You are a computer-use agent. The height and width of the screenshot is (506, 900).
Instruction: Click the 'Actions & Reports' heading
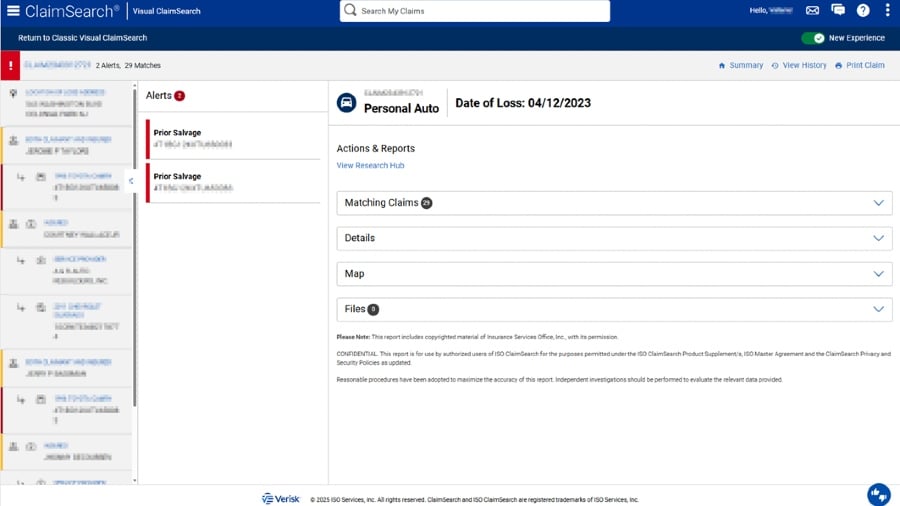coord(375,149)
